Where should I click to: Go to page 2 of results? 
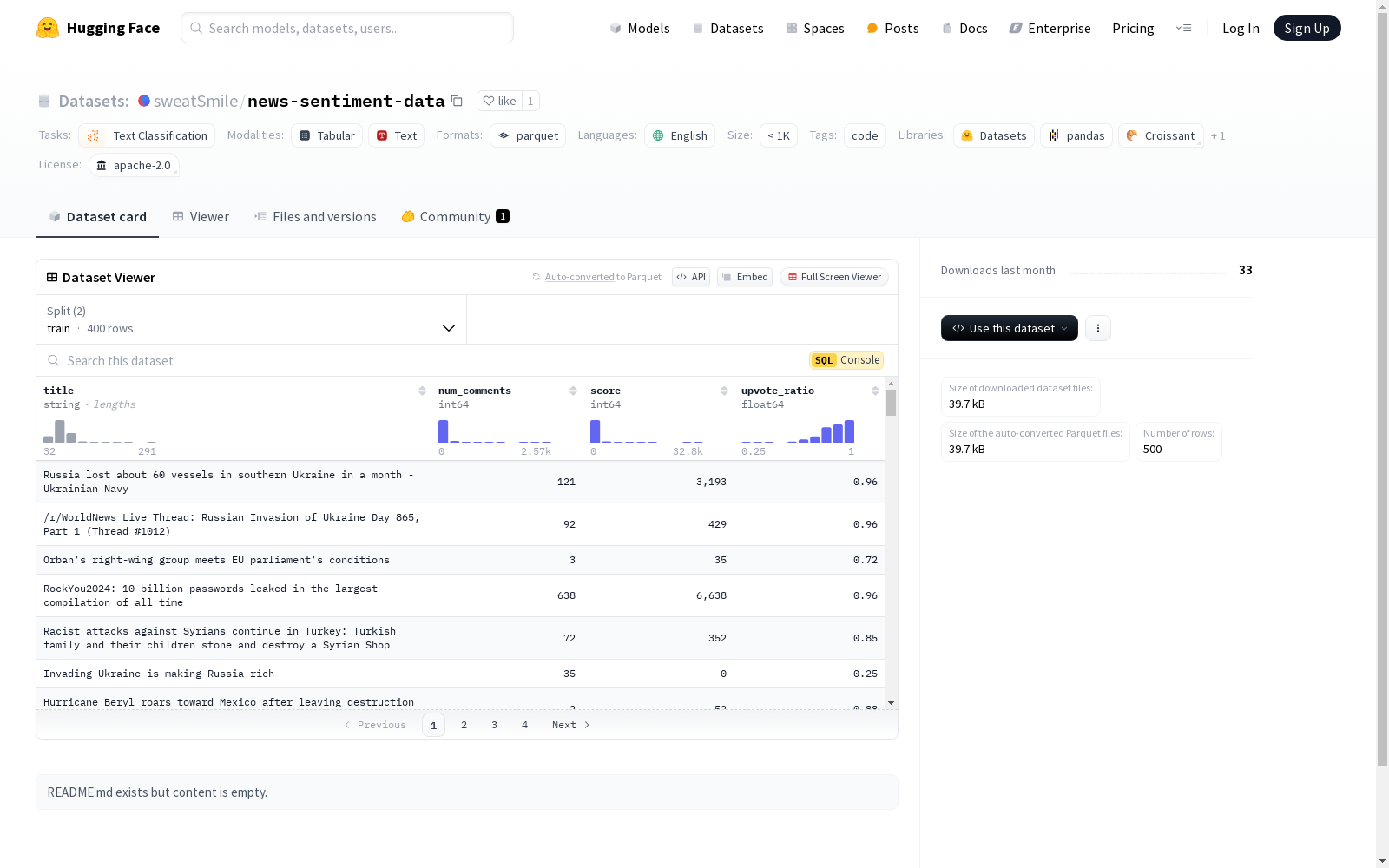[x=464, y=725]
